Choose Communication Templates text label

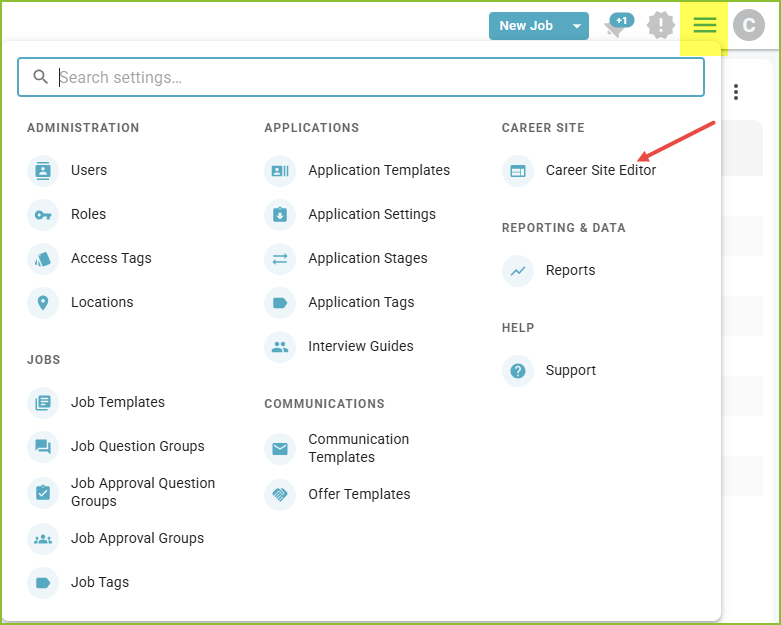[359, 448]
